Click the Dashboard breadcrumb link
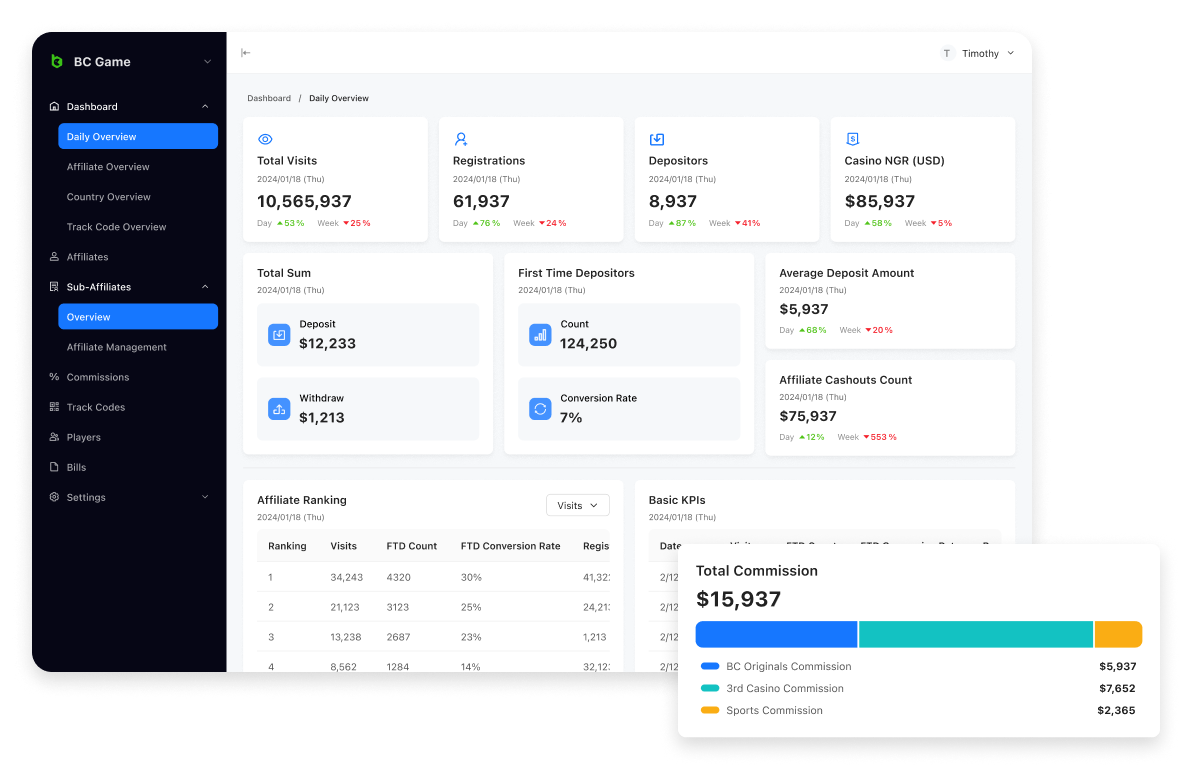The height and width of the screenshot is (766, 1180). [269, 98]
